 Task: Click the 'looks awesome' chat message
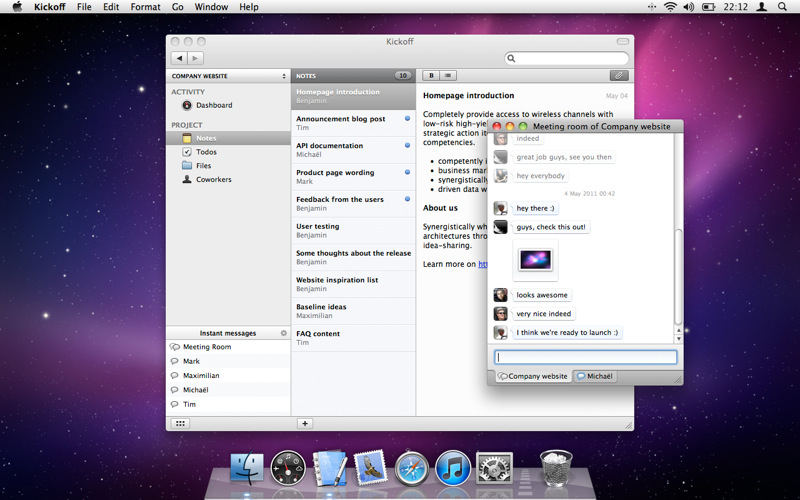[542, 295]
